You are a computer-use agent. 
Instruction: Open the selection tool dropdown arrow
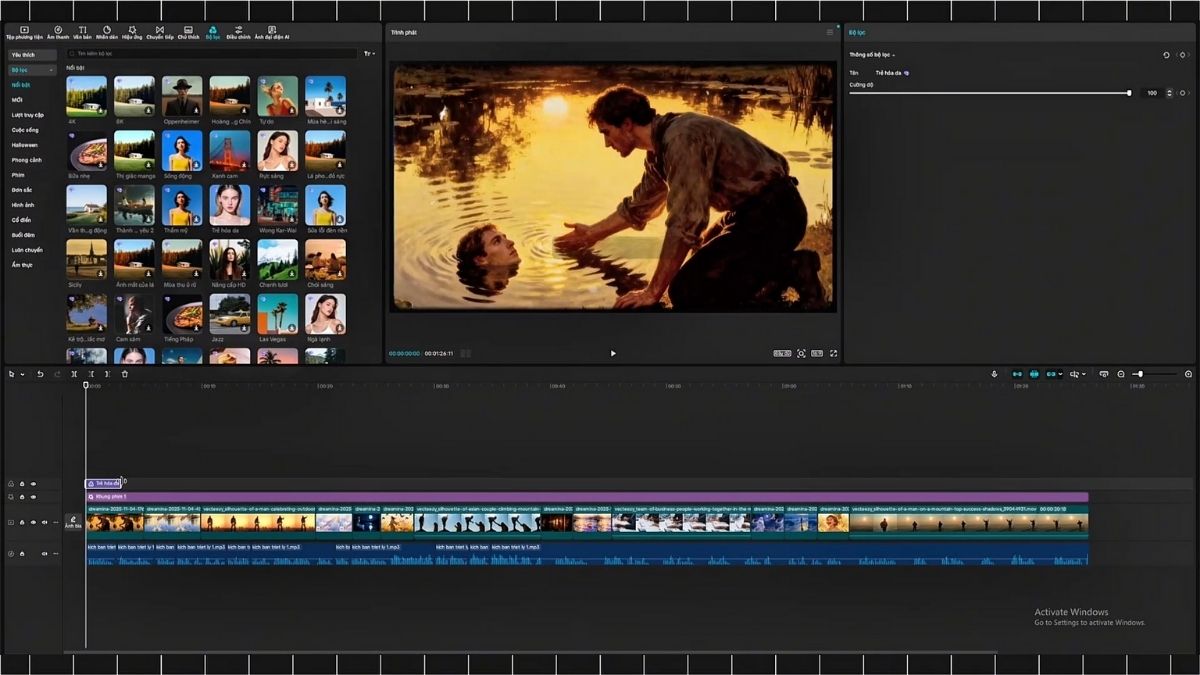22,374
